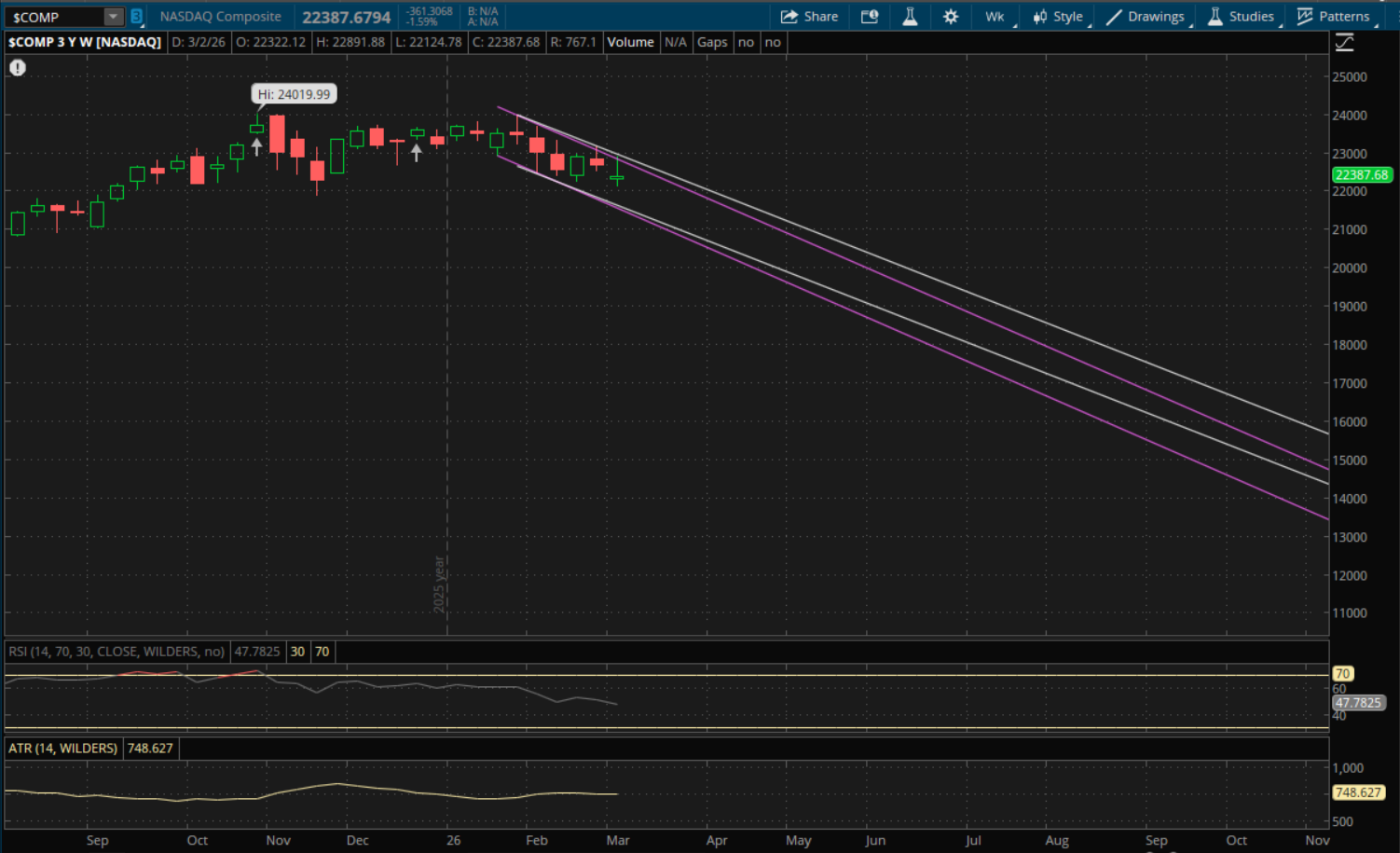Expand the $COMP symbol dropdown arrow
The image size is (1400, 853).
tap(113, 17)
